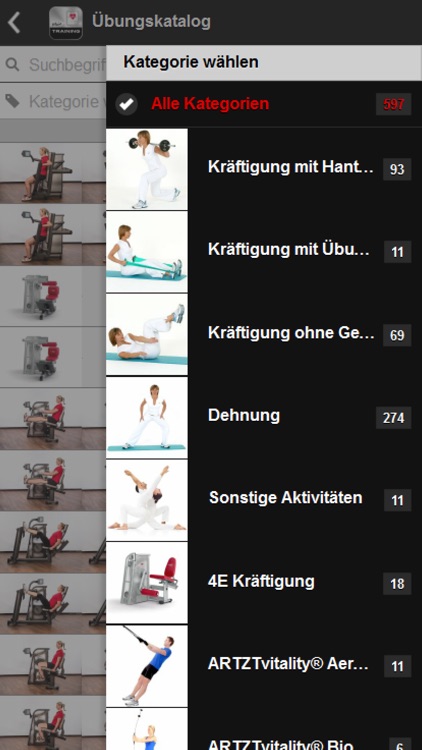
Task: Toggle the Alle Kategorien checkmark
Action: click(x=126, y=104)
